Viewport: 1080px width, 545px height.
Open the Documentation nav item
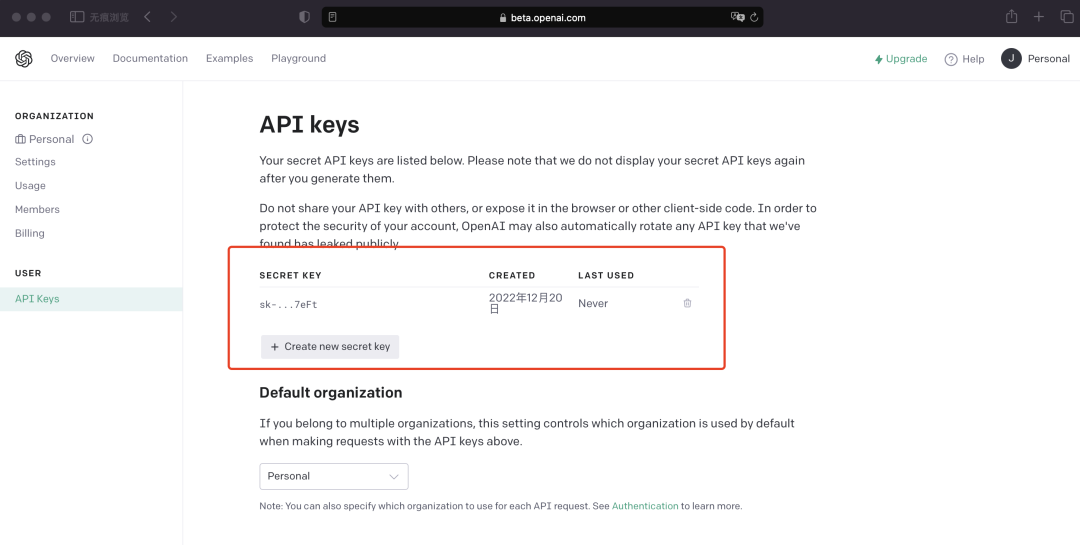point(150,59)
